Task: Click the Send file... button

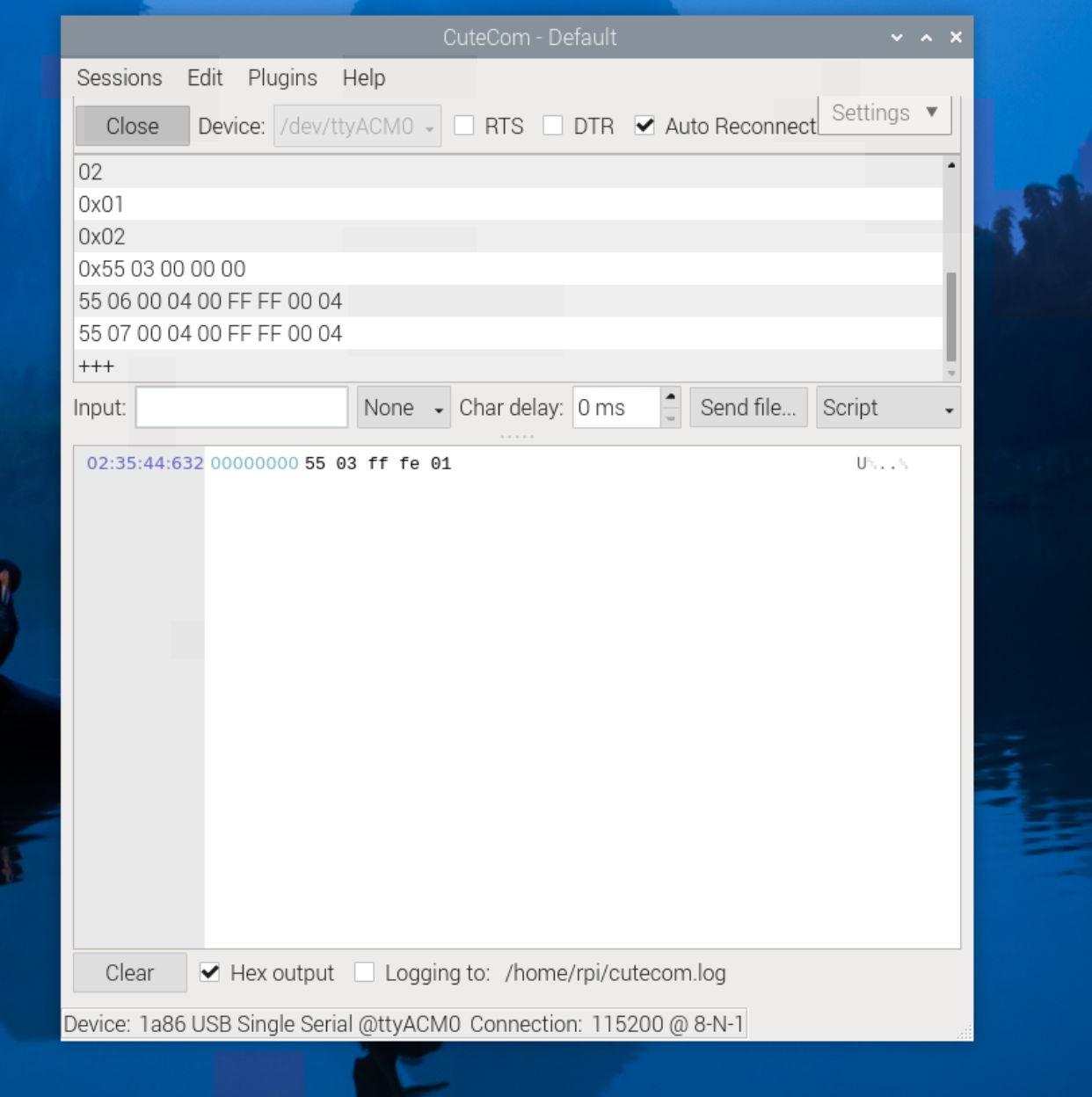Action: click(748, 408)
